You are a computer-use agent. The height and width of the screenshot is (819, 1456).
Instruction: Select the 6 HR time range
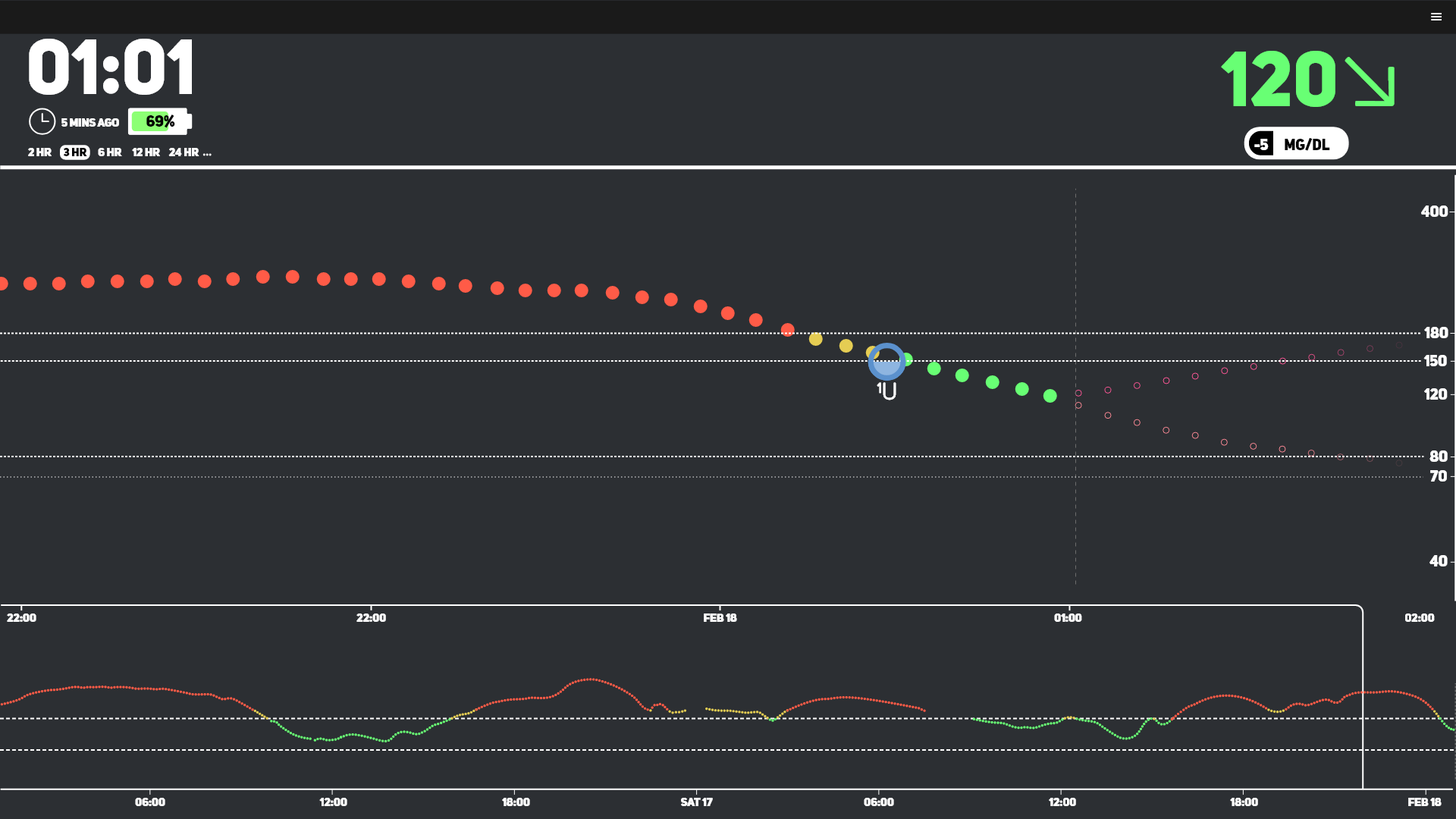coord(109,152)
